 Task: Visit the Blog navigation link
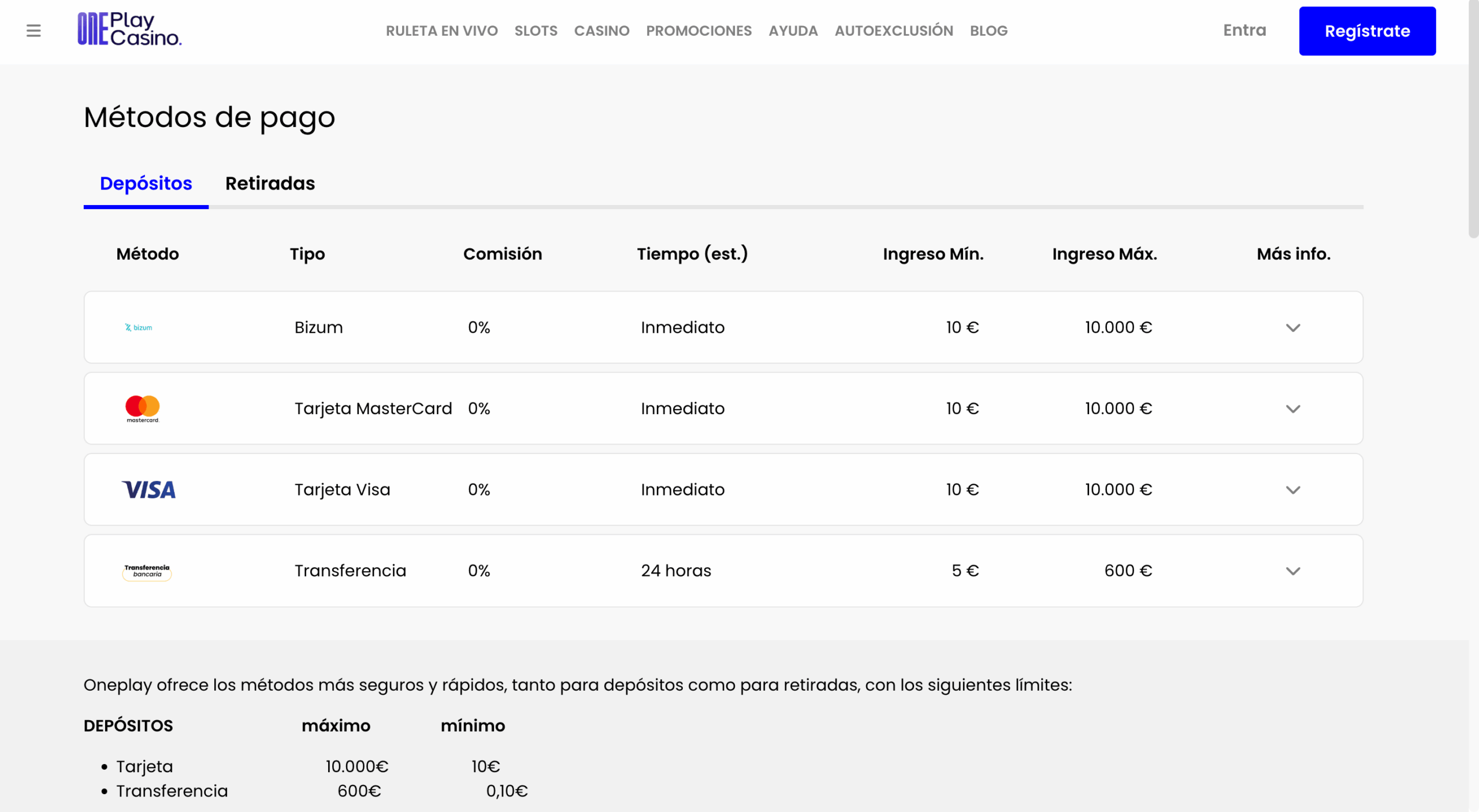(x=988, y=31)
